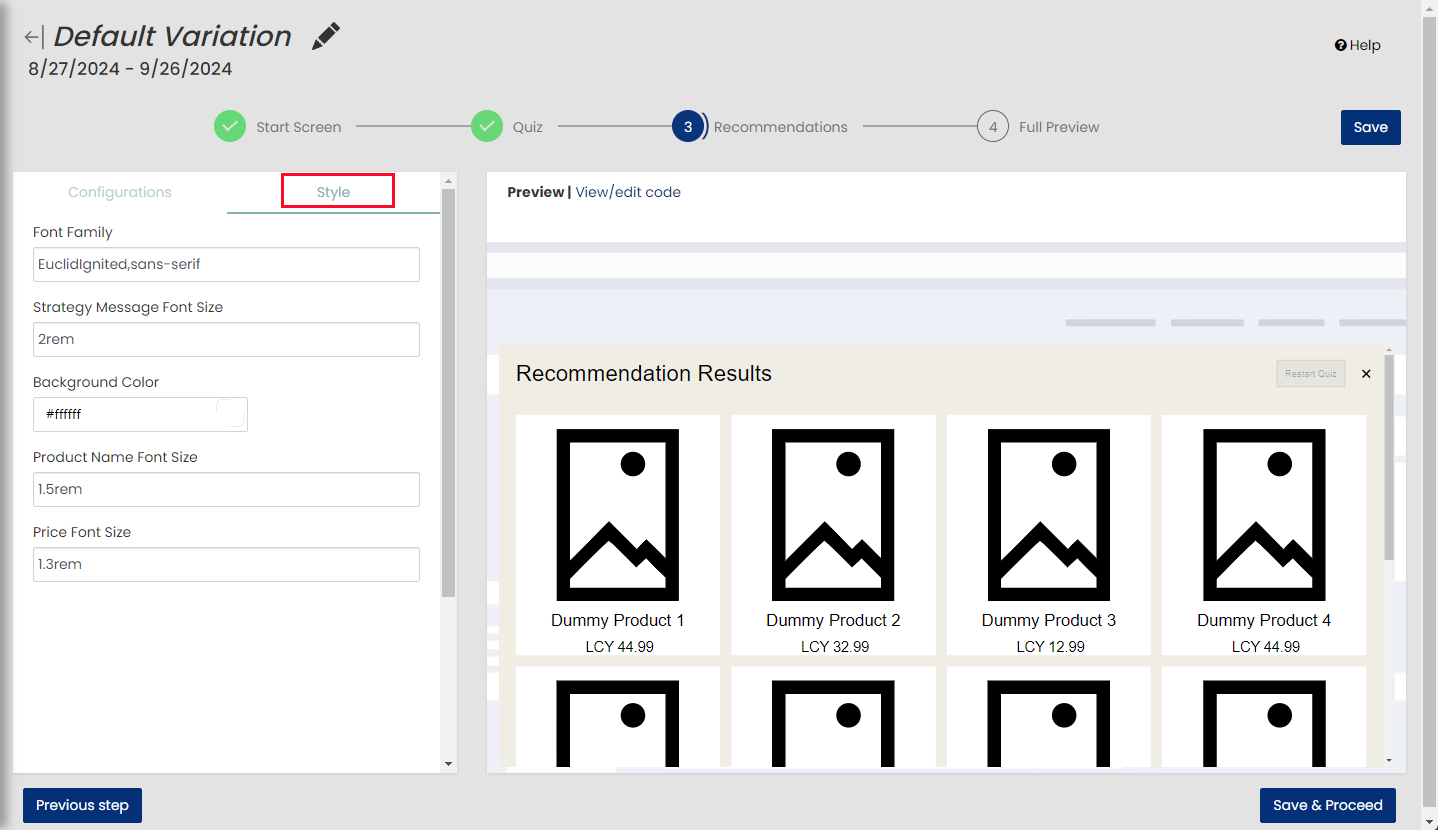Click the Price Font Size field
Image resolution: width=1438 pixels, height=830 pixels.
point(226,564)
